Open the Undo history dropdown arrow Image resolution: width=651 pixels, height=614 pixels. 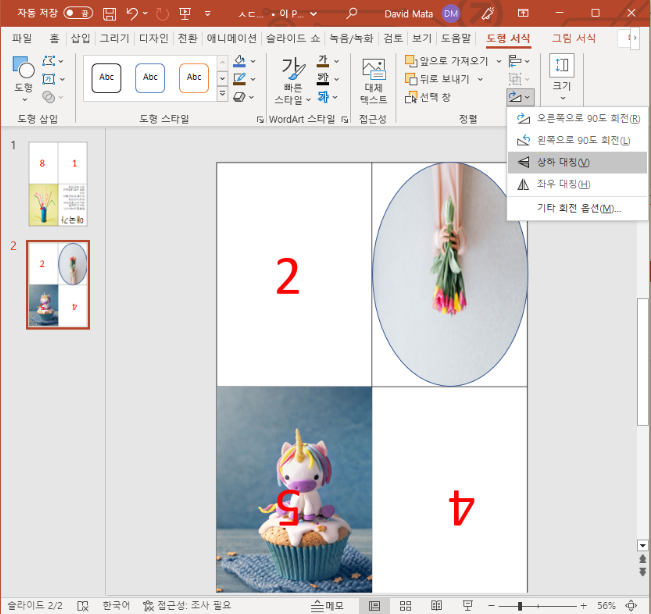point(145,14)
